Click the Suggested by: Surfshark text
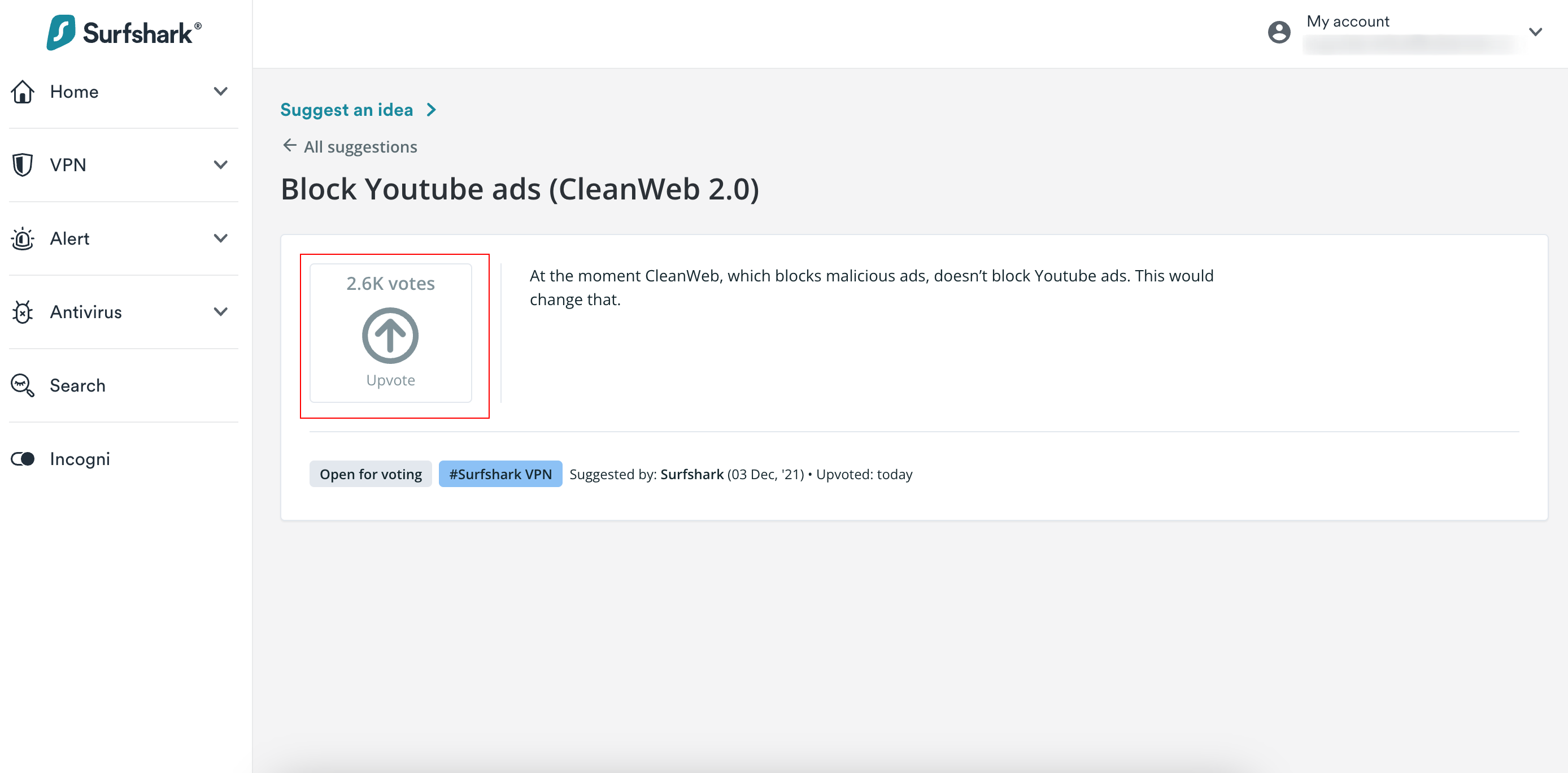This screenshot has height=773, width=1568. pyautogui.click(x=646, y=474)
